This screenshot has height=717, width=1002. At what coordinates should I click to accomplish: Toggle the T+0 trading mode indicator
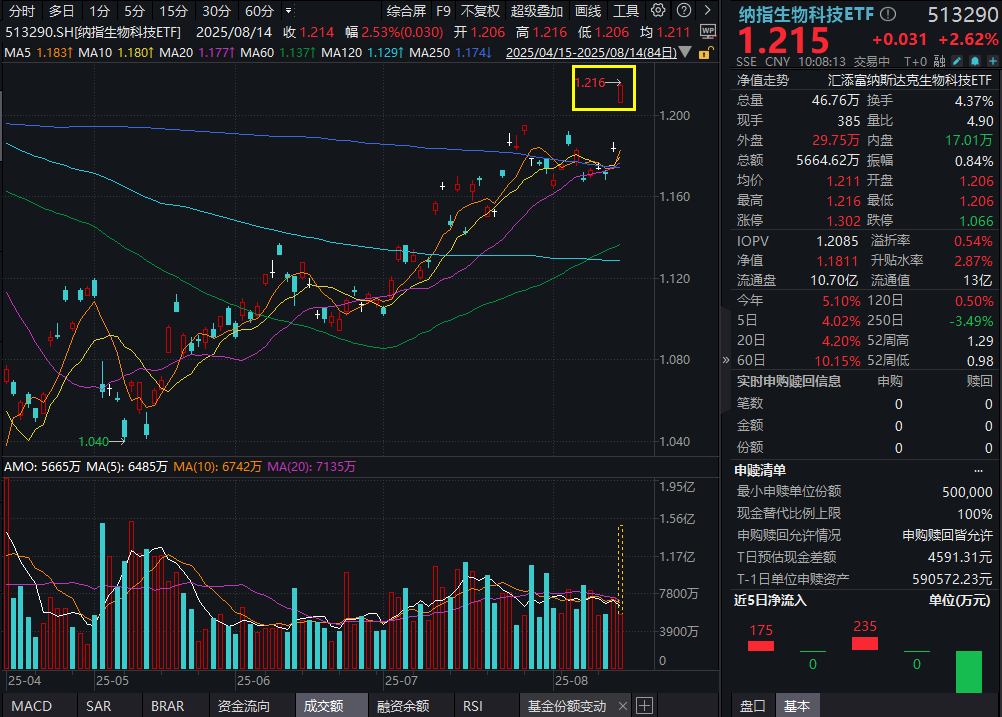click(x=913, y=61)
